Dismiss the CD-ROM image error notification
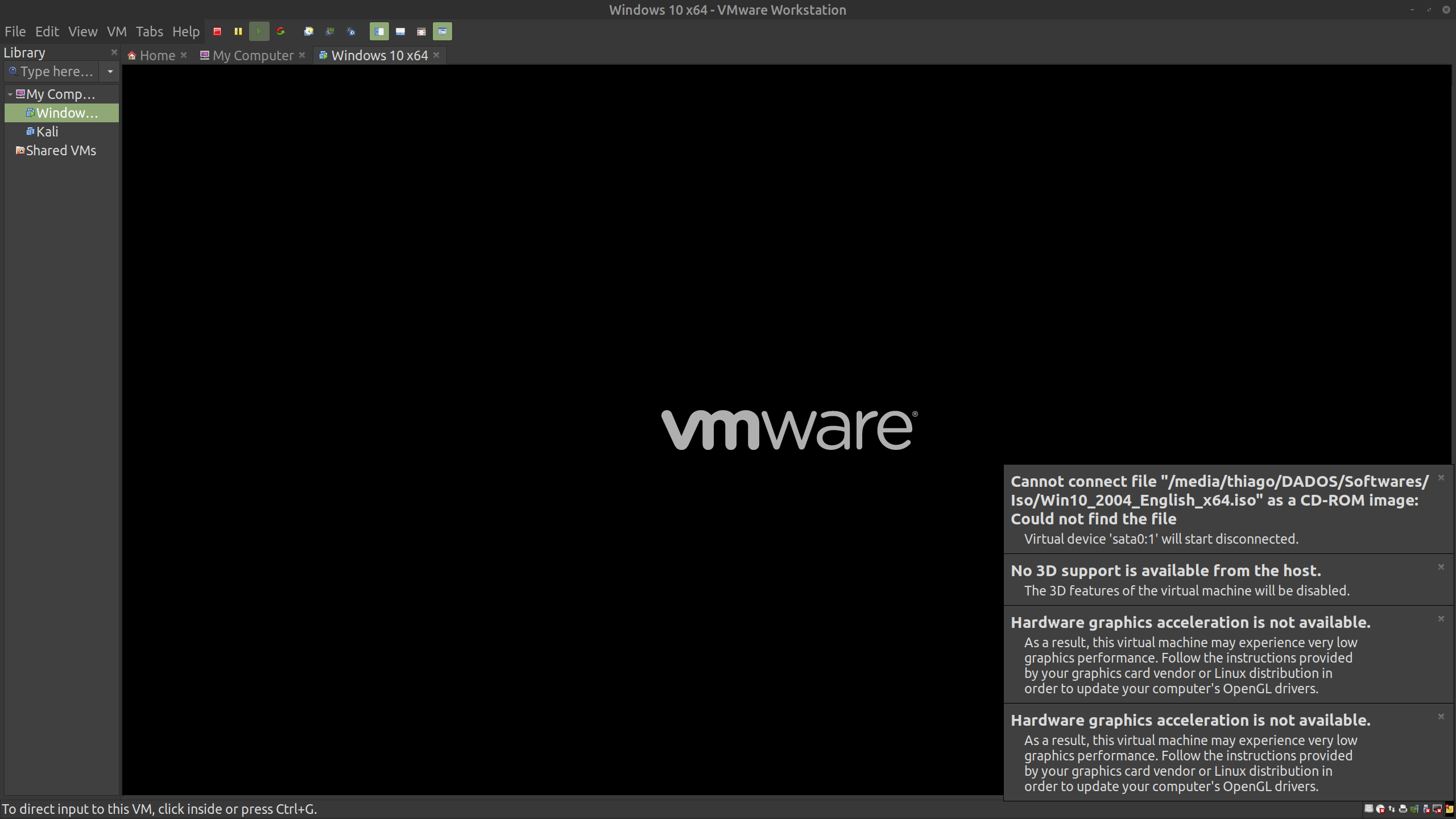 (1441, 478)
